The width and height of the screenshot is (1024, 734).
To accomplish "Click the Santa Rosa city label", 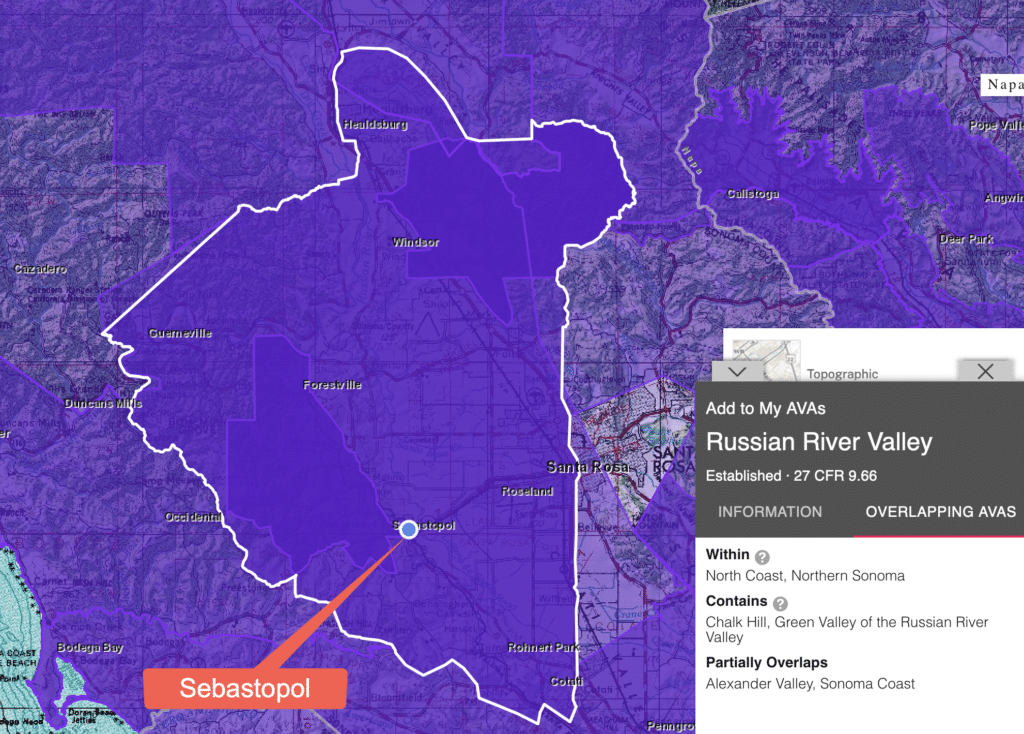I will [x=587, y=467].
